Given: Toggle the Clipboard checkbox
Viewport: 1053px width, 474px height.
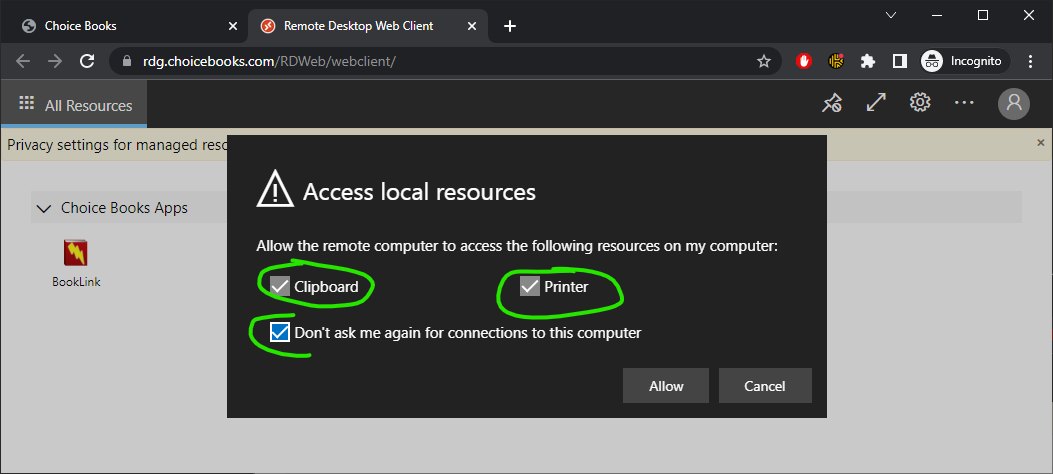Looking at the screenshot, I should (279, 287).
